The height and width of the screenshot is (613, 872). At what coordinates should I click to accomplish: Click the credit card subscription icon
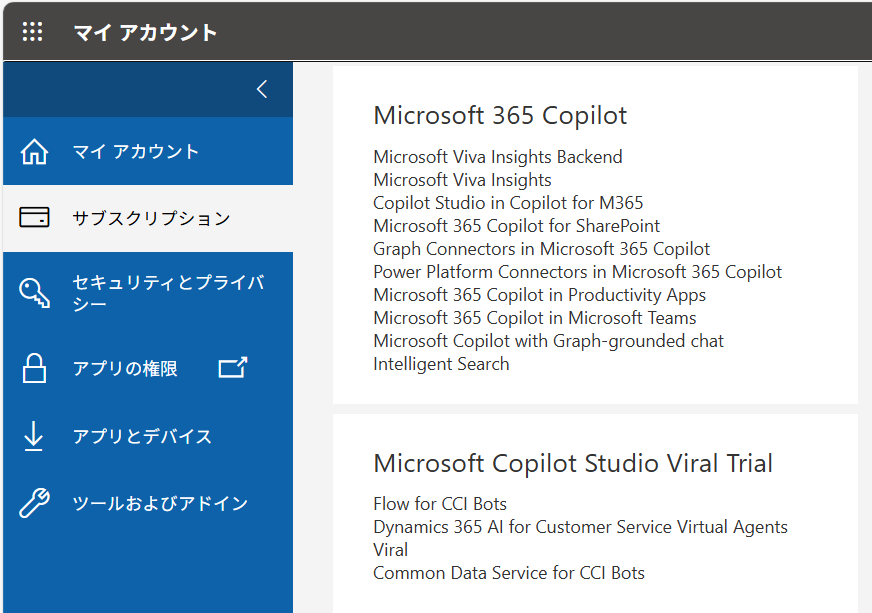pos(34,217)
